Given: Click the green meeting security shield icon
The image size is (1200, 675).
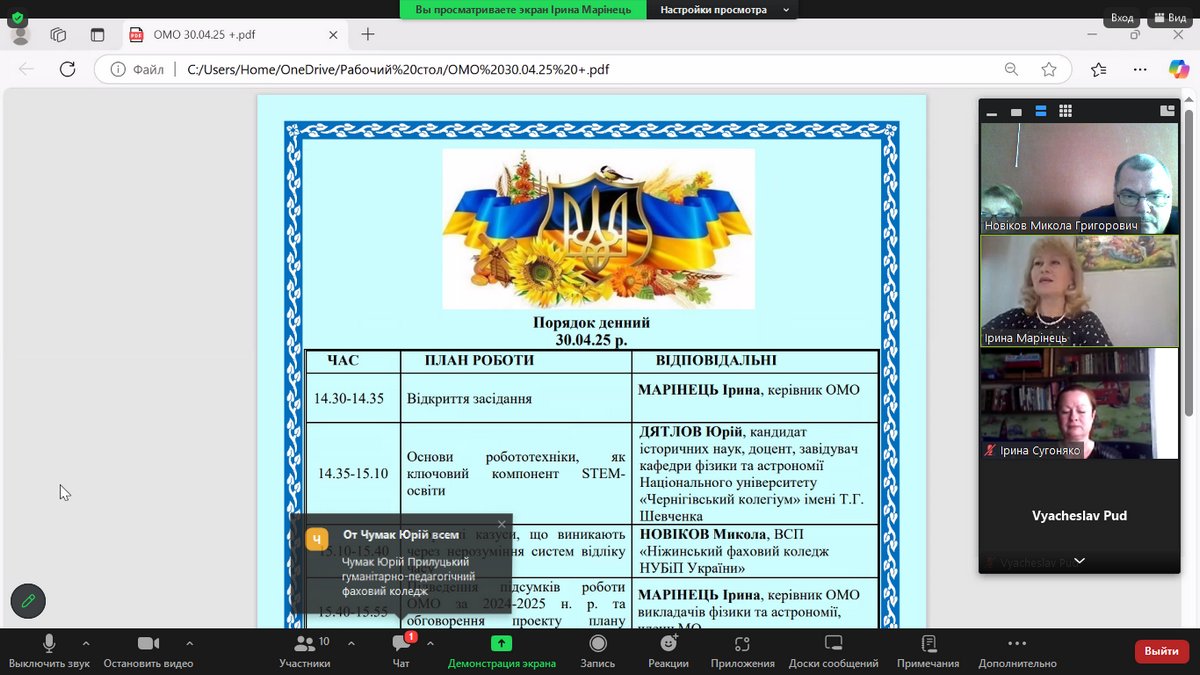Looking at the screenshot, I should click(17, 18).
